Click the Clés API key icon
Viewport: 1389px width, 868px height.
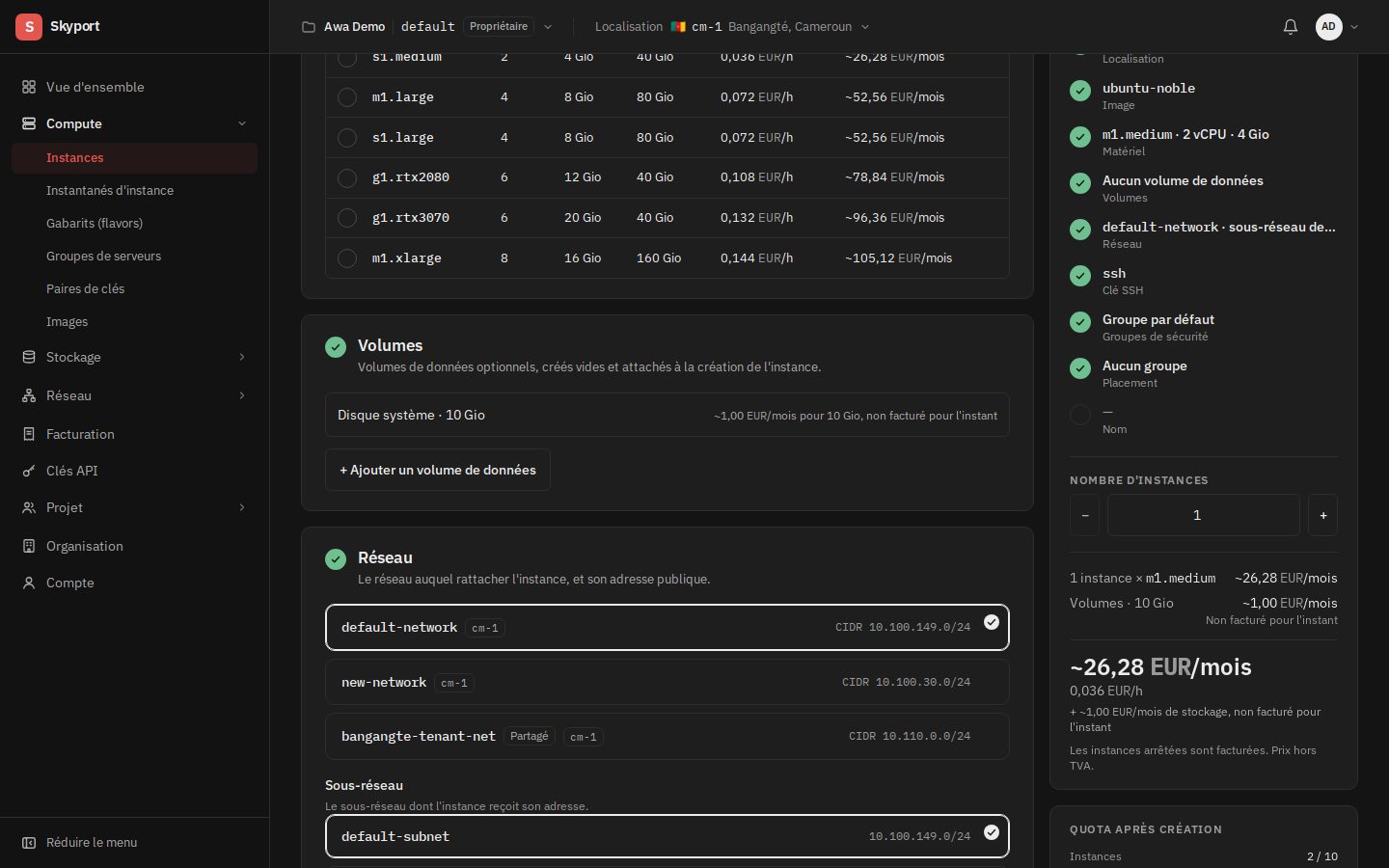[29, 471]
